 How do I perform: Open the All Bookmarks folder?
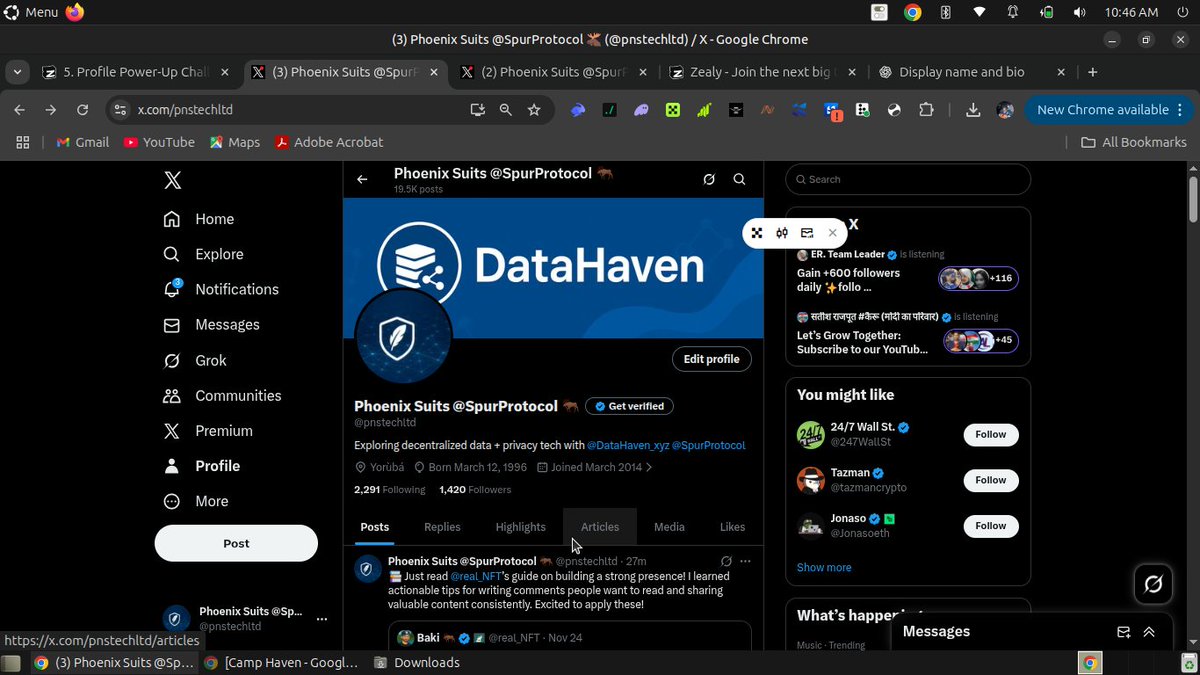coord(1134,142)
